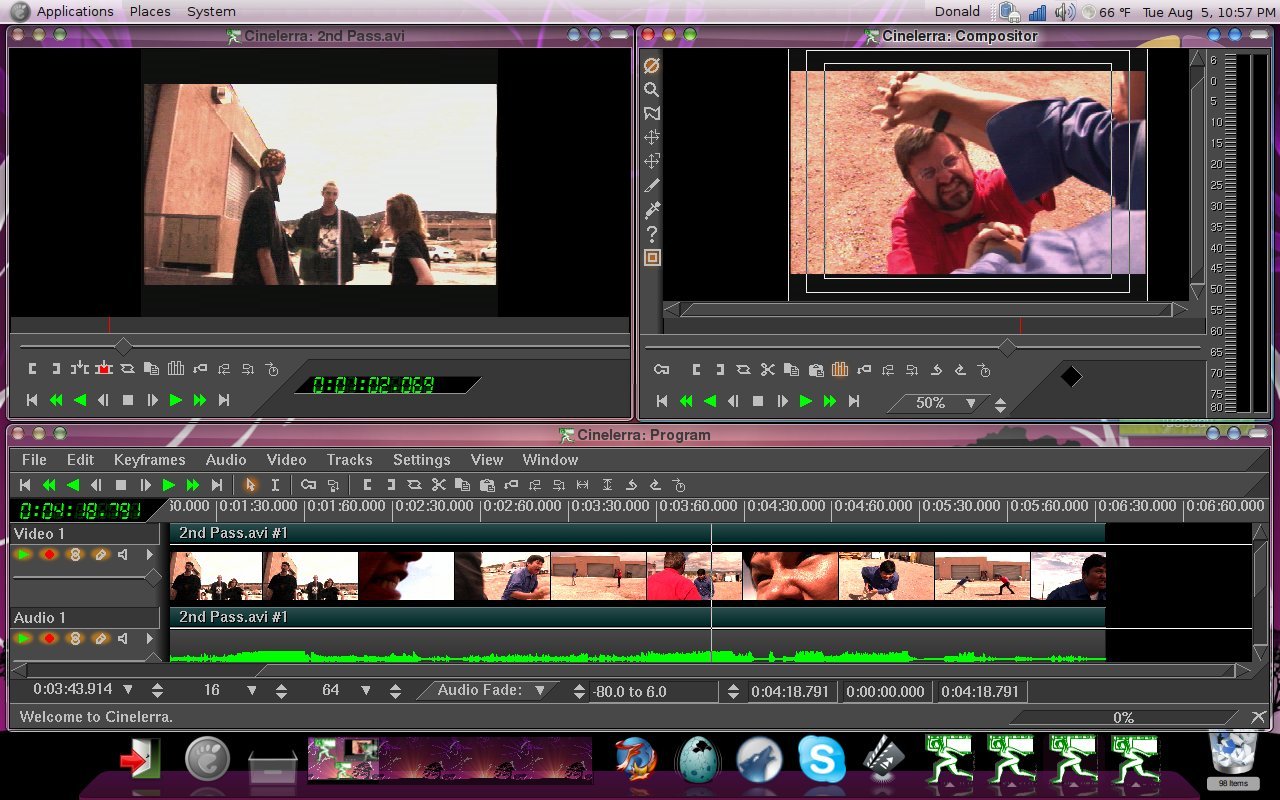Open the Tracks menu
This screenshot has height=800, width=1280.
[349, 460]
